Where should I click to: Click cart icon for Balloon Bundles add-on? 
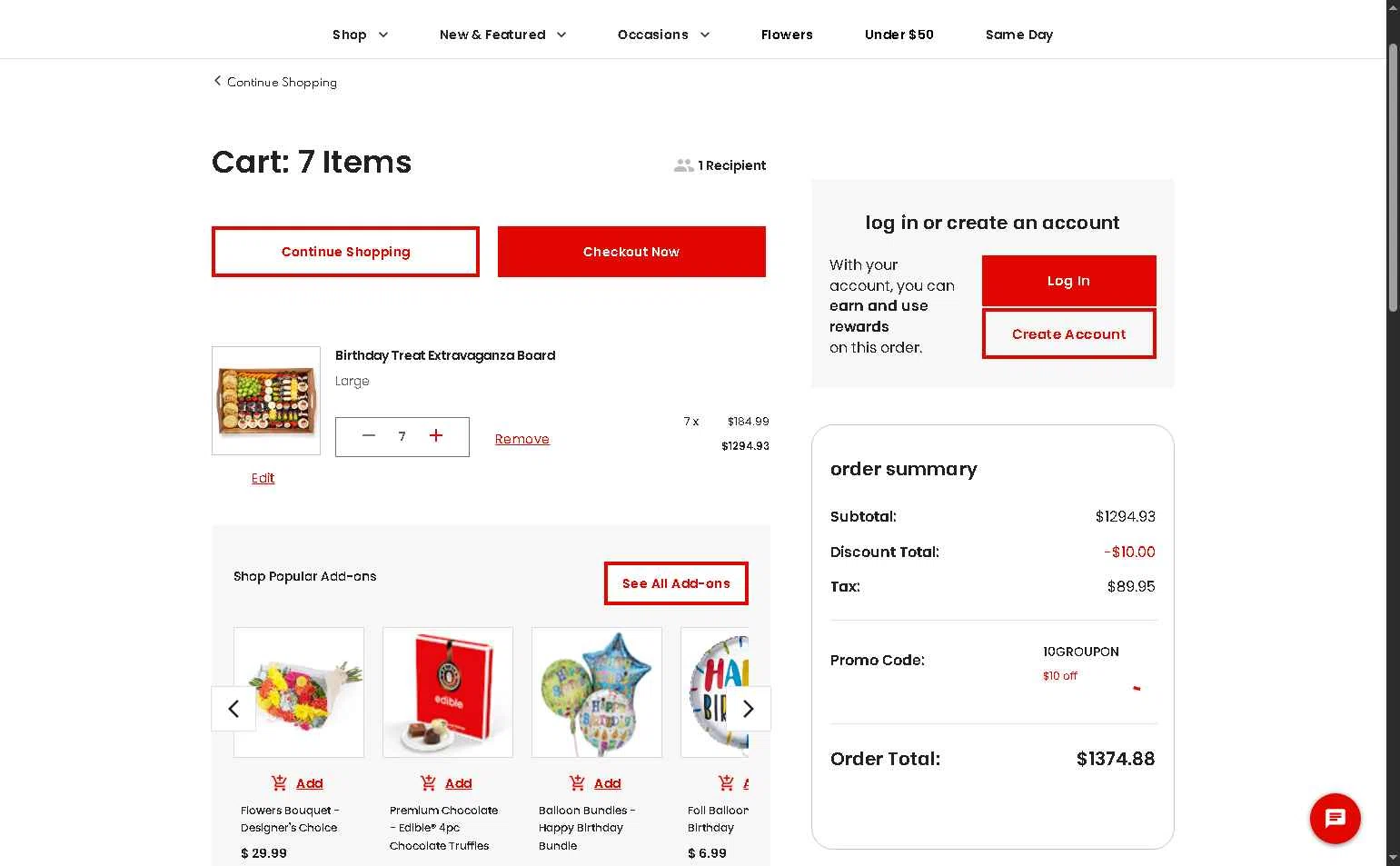577,783
